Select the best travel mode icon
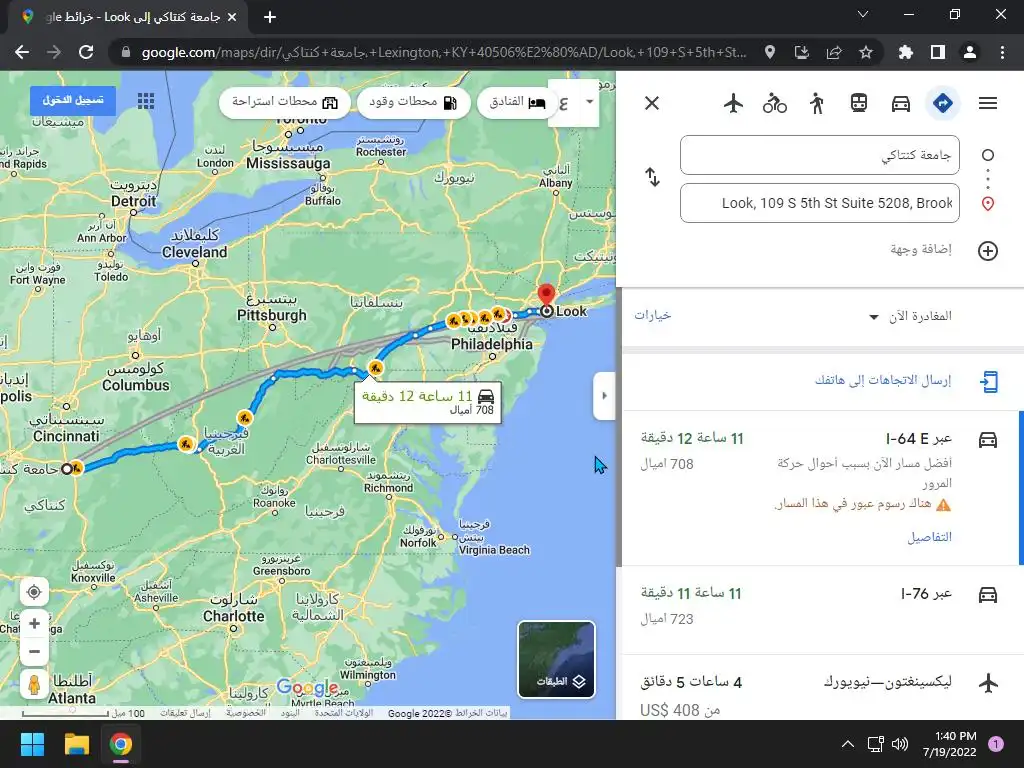Viewport: 1024px width, 768px height. pyautogui.click(x=942, y=103)
